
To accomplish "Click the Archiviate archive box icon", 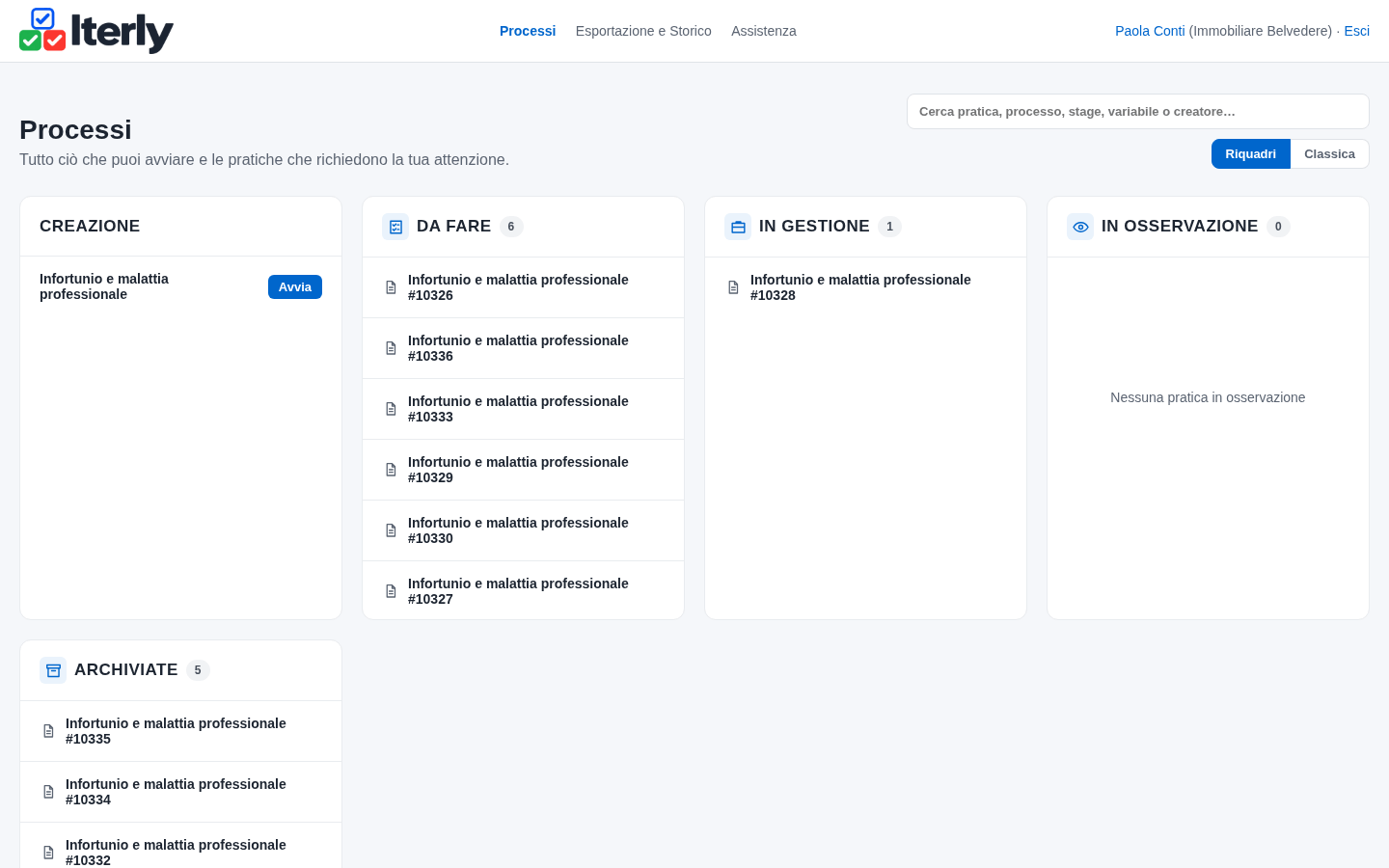I will click(x=53, y=670).
